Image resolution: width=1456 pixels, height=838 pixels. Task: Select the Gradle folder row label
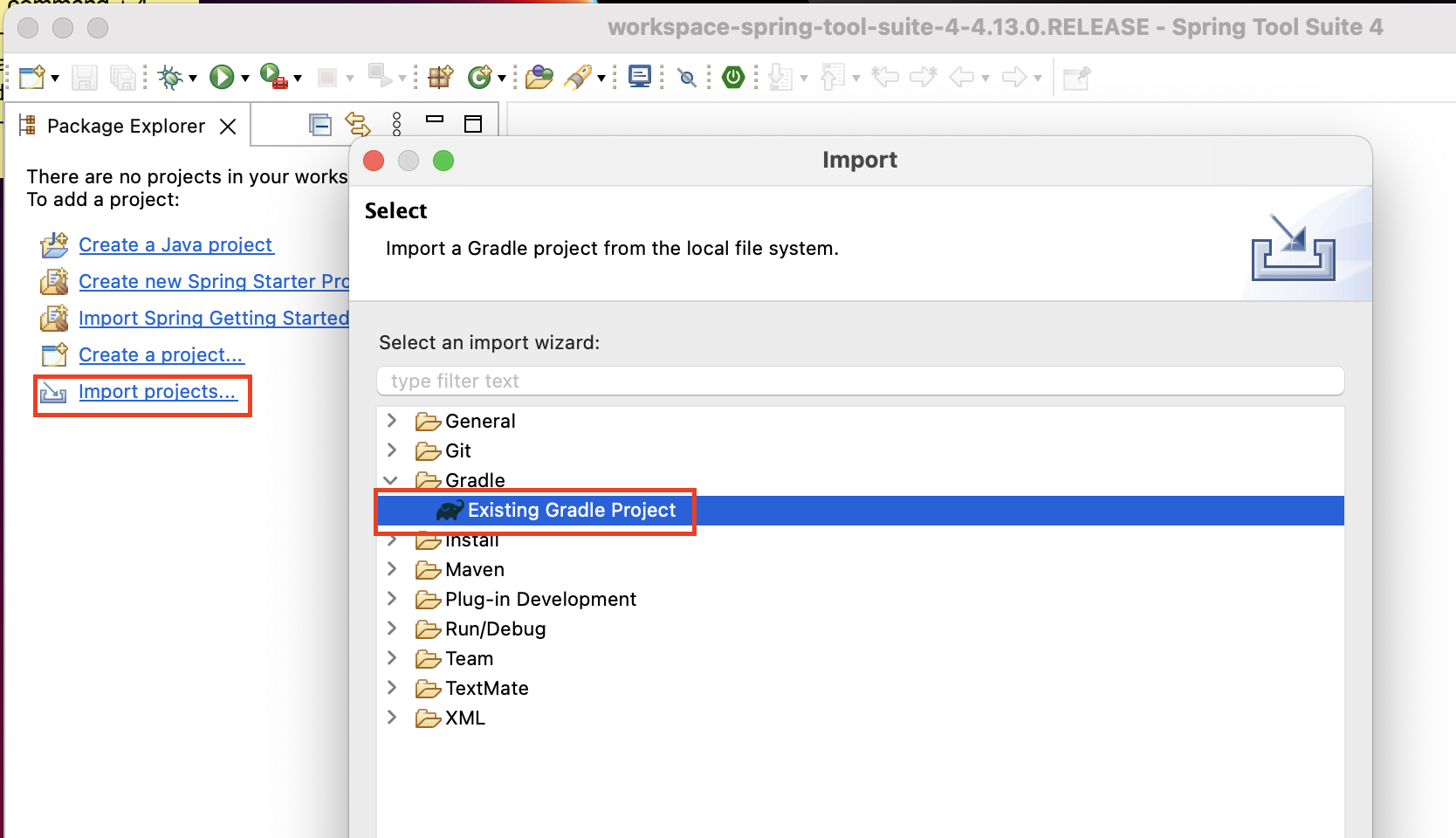tap(475, 481)
